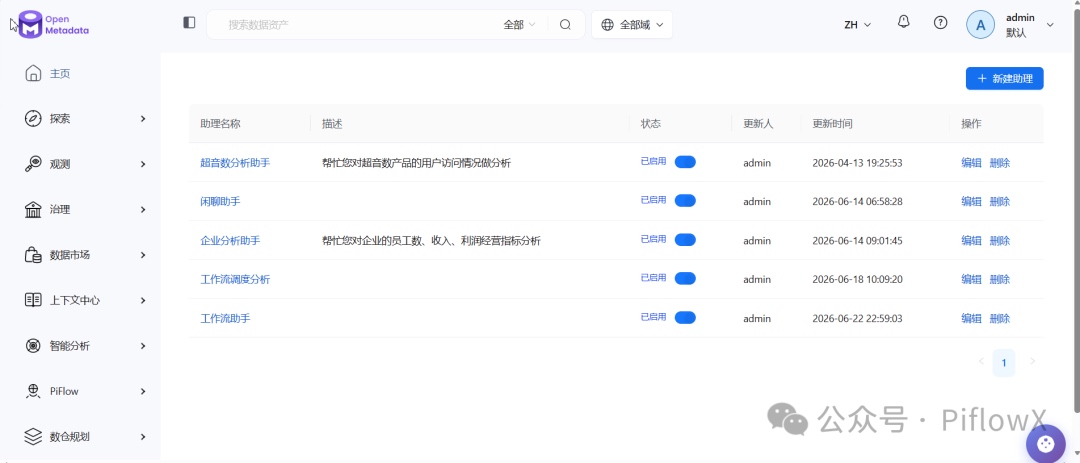Open the floating purple assistant button
The height and width of the screenshot is (463, 1080).
[1046, 444]
